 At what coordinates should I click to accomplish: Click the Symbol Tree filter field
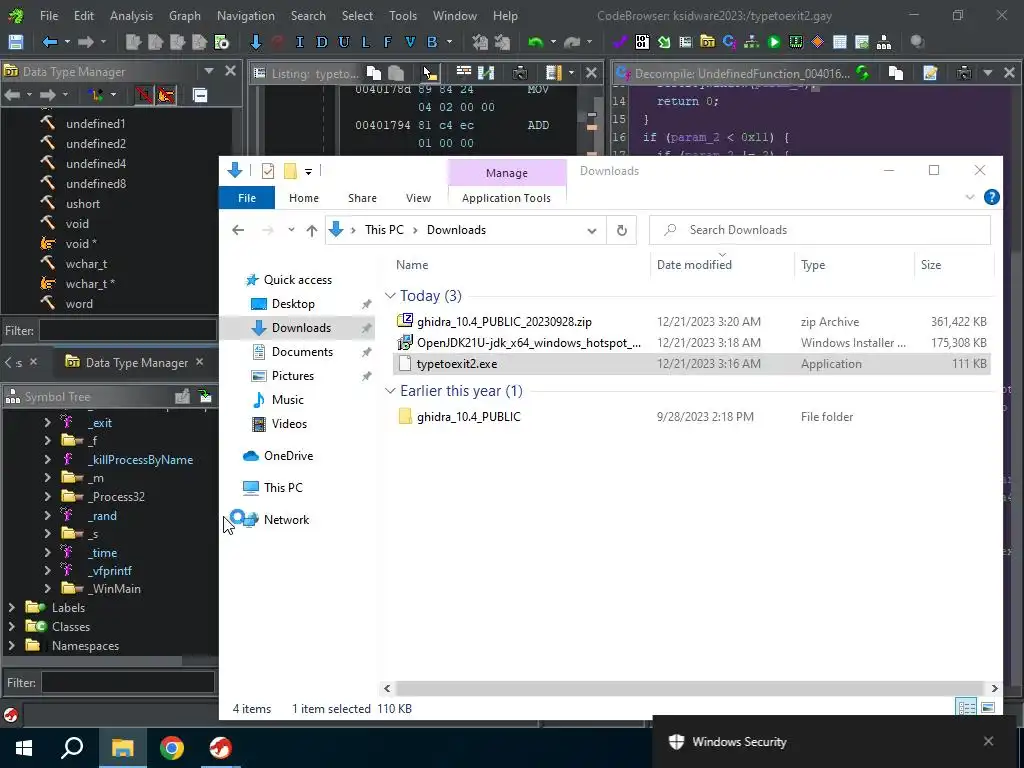[x=128, y=682]
